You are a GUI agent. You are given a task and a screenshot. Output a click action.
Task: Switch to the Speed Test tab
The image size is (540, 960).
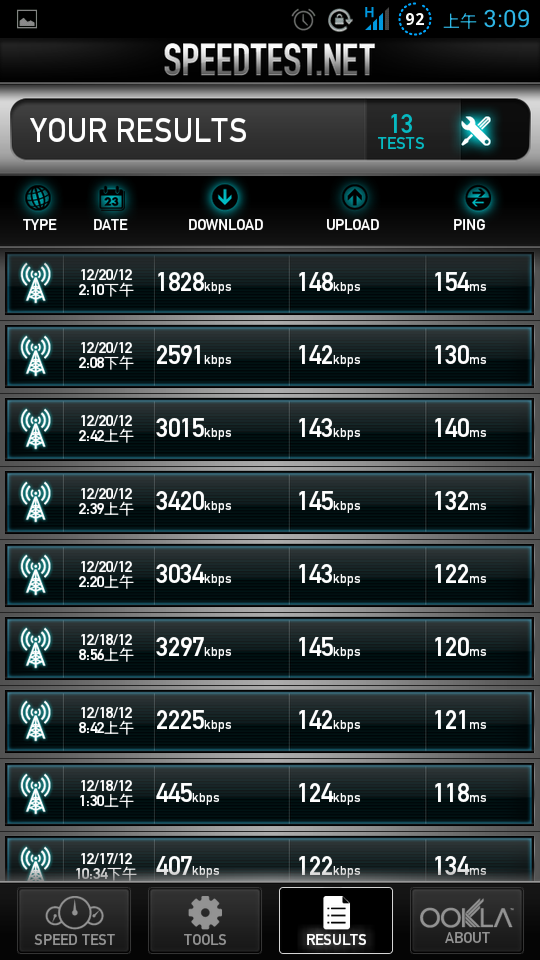click(74, 920)
